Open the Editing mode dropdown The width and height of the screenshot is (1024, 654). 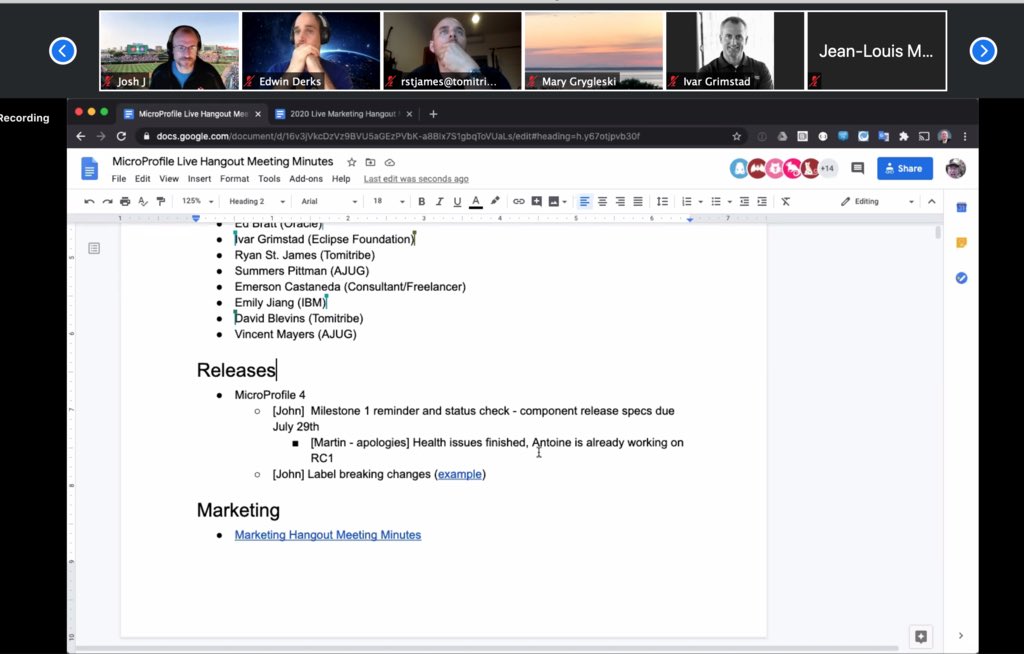[876, 201]
